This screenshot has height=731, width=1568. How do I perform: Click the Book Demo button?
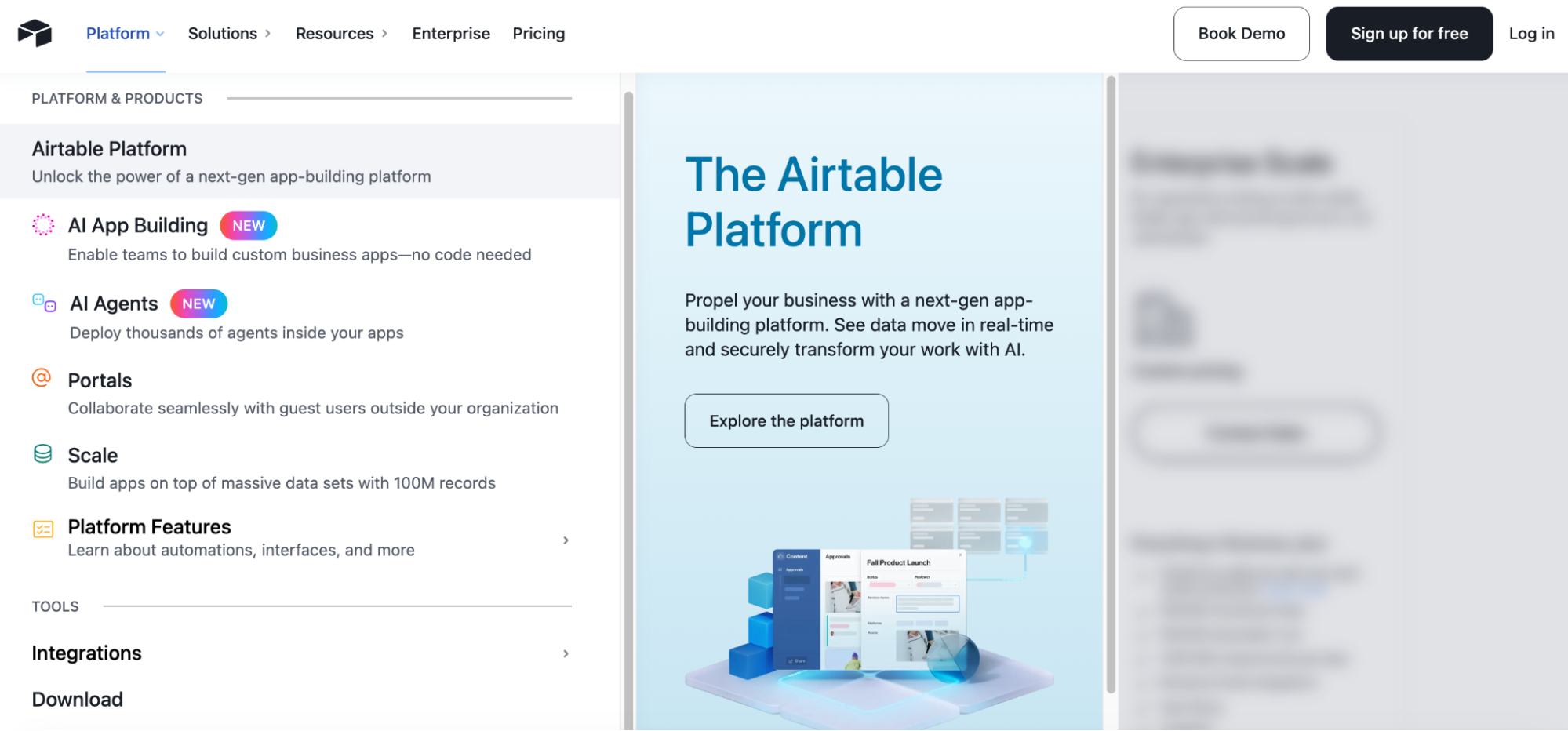tap(1241, 33)
